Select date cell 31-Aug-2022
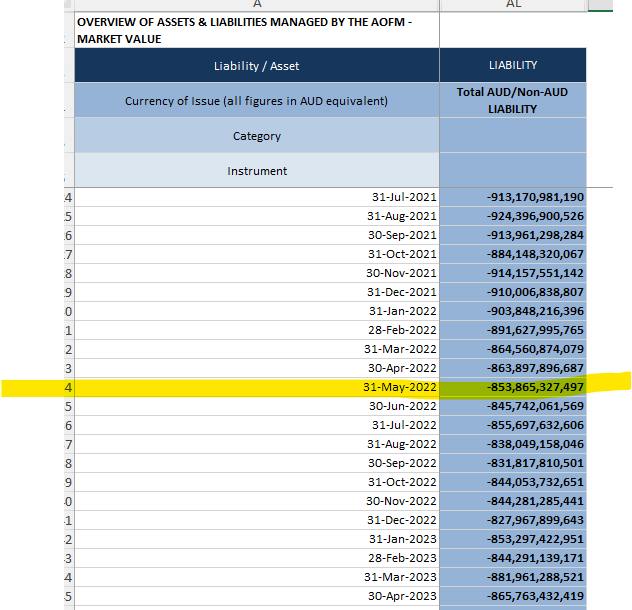 pyautogui.click(x=257, y=444)
